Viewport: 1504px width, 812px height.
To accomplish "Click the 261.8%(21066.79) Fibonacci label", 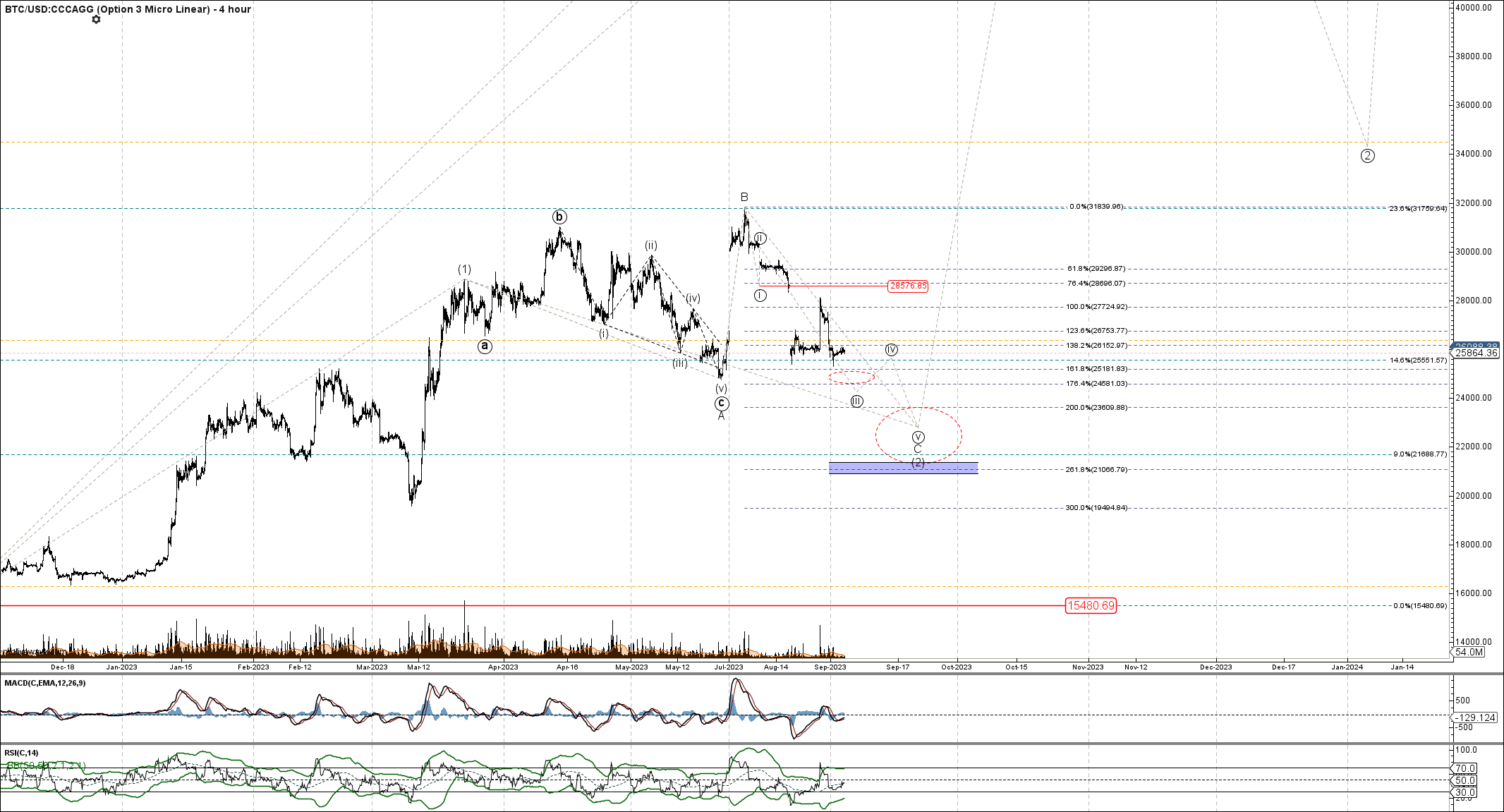I will (1096, 470).
